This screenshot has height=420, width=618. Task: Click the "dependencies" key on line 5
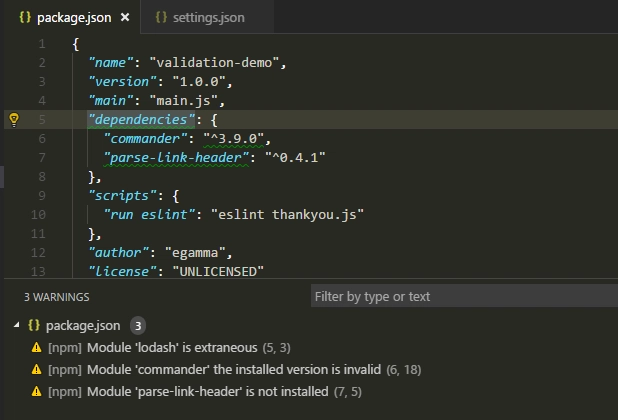[141, 119]
